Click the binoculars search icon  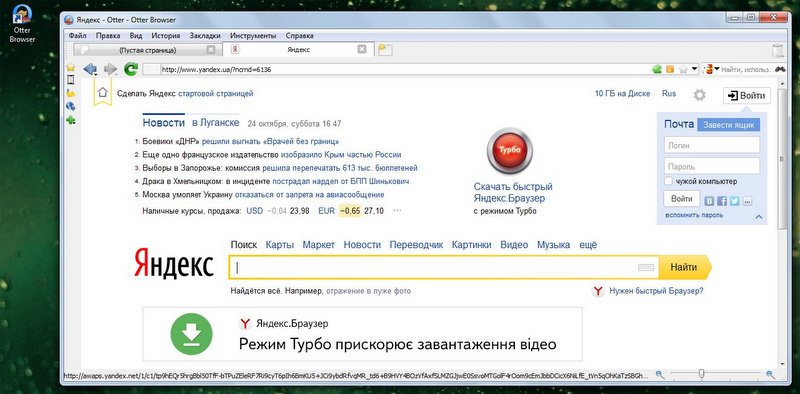pos(780,69)
